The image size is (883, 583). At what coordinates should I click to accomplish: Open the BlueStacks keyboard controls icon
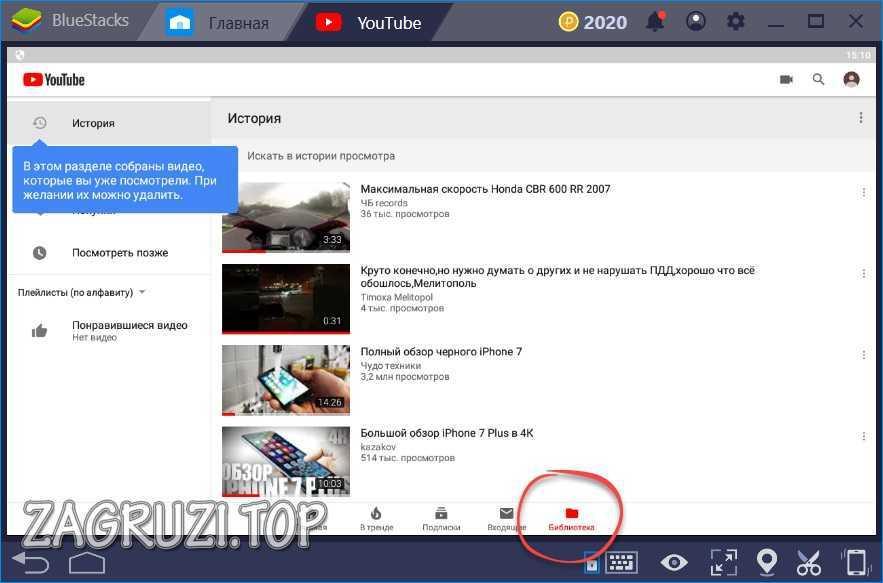pos(621,562)
